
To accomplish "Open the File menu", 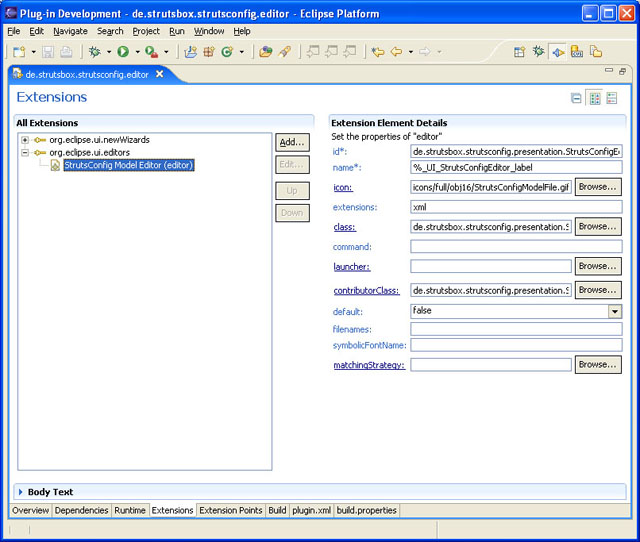I will coord(13,31).
